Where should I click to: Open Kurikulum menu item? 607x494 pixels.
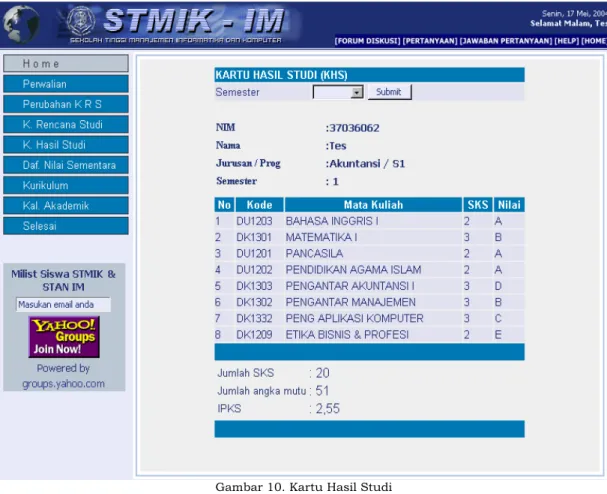coord(66,185)
